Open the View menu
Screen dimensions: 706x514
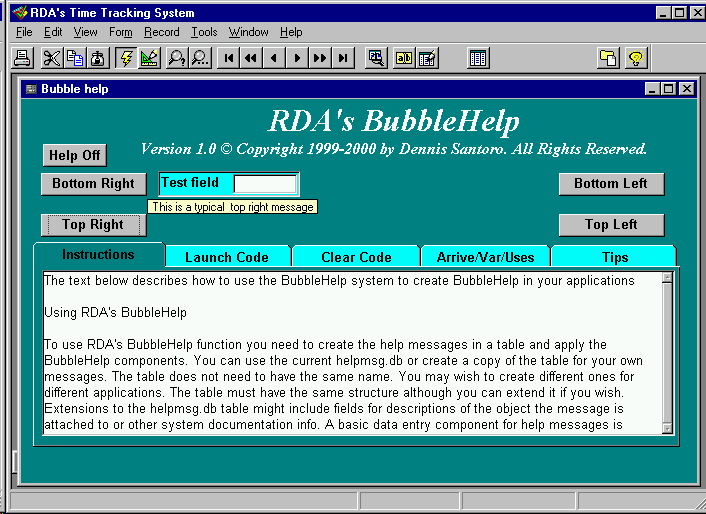click(86, 32)
